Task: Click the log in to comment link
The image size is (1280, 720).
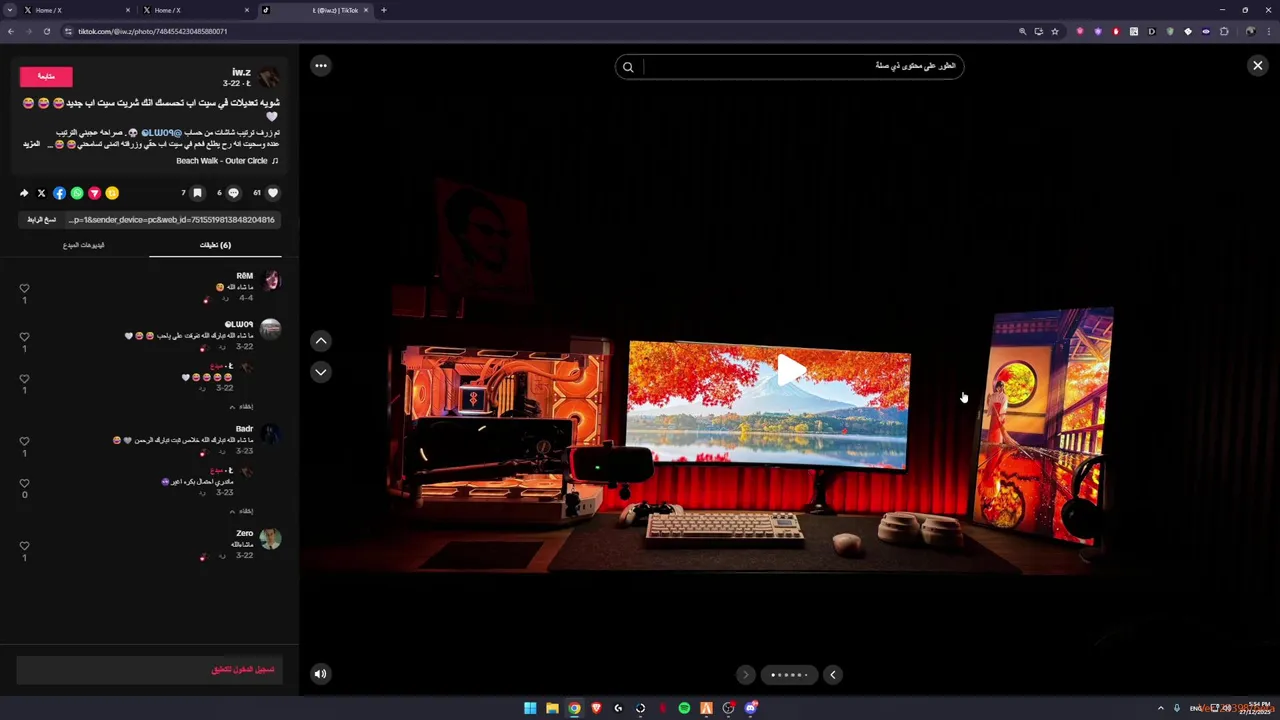Action: click(243, 670)
